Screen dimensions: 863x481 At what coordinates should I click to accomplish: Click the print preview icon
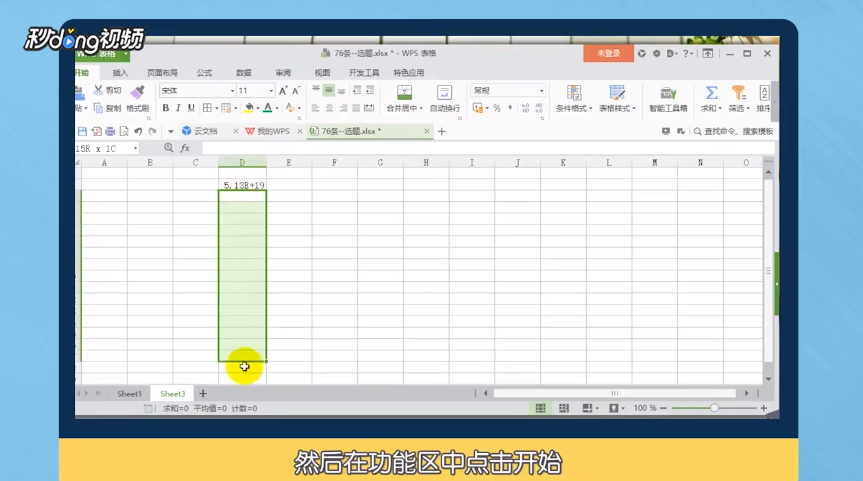tap(124, 131)
